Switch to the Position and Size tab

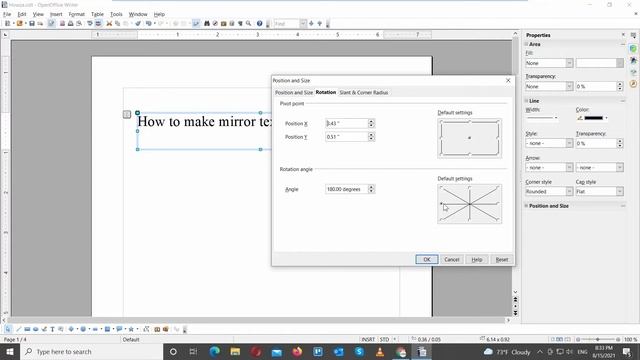tap(294, 93)
